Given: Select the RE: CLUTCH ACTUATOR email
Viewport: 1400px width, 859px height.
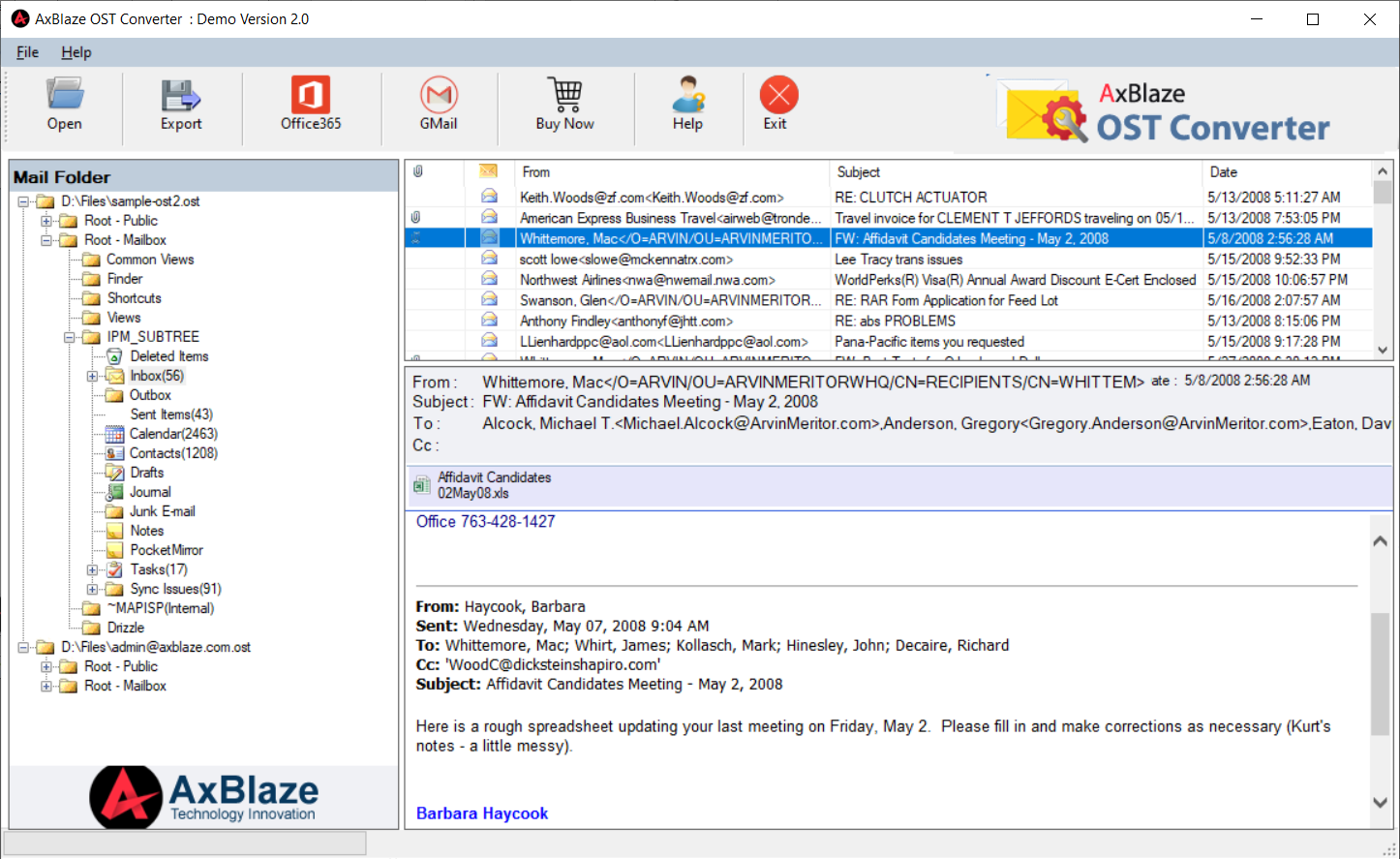Looking at the screenshot, I should click(x=888, y=197).
